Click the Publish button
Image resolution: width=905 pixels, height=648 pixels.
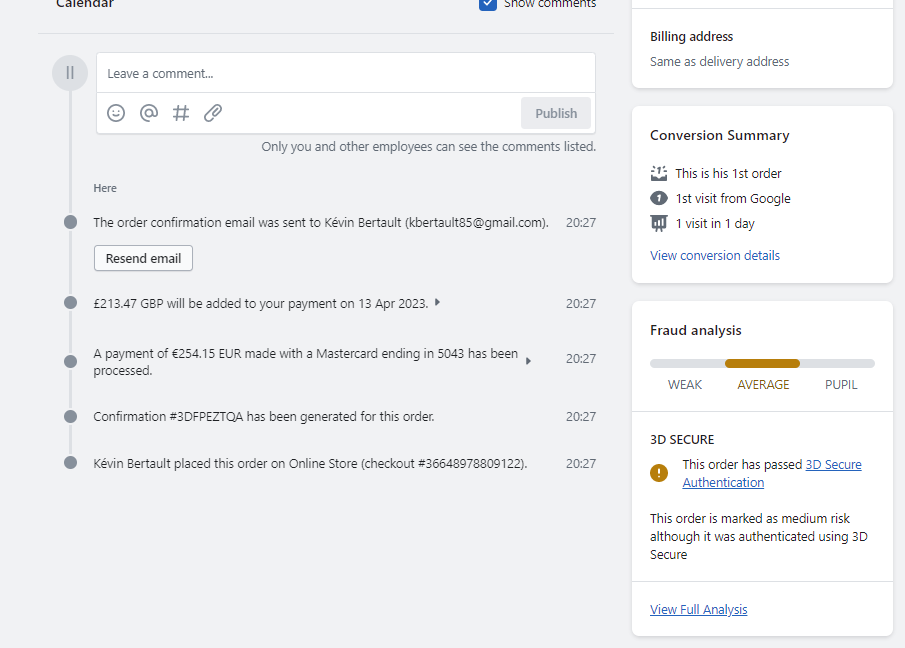pyautogui.click(x=556, y=113)
